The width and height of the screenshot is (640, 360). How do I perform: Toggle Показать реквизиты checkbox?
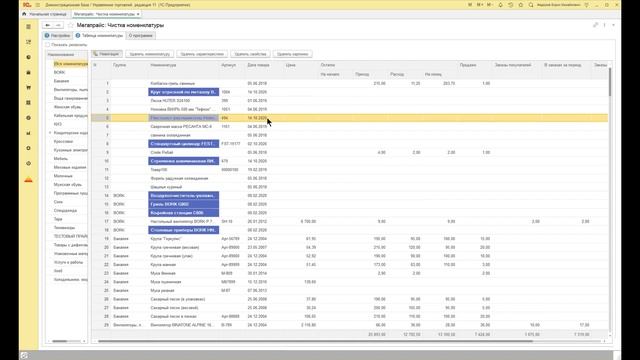[x=47, y=44]
